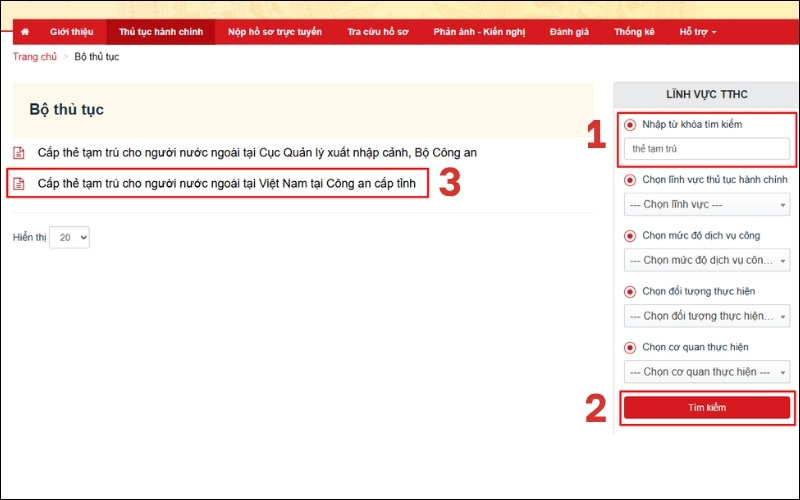Screen dimensions: 800x500
Task: Focus the keyword search field containing 'thẻ tạm trú'
Action: tap(707, 150)
